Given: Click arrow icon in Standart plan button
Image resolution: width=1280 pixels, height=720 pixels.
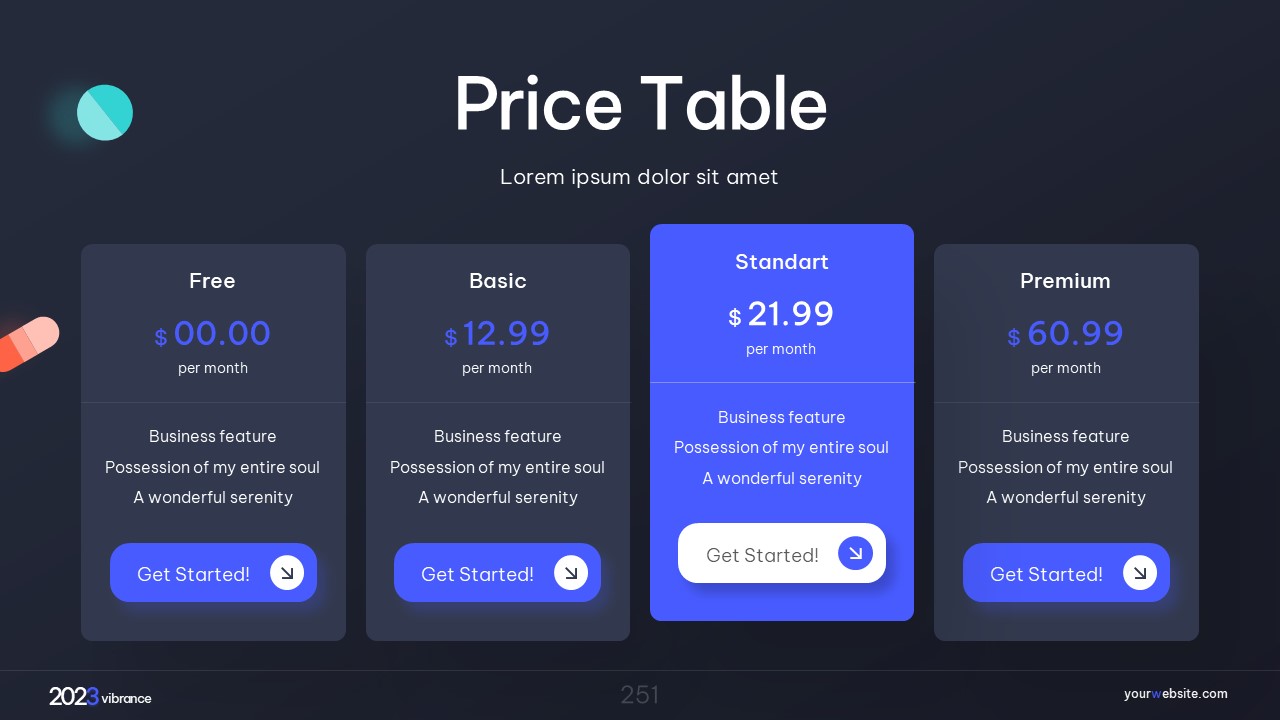Looking at the screenshot, I should [855, 553].
